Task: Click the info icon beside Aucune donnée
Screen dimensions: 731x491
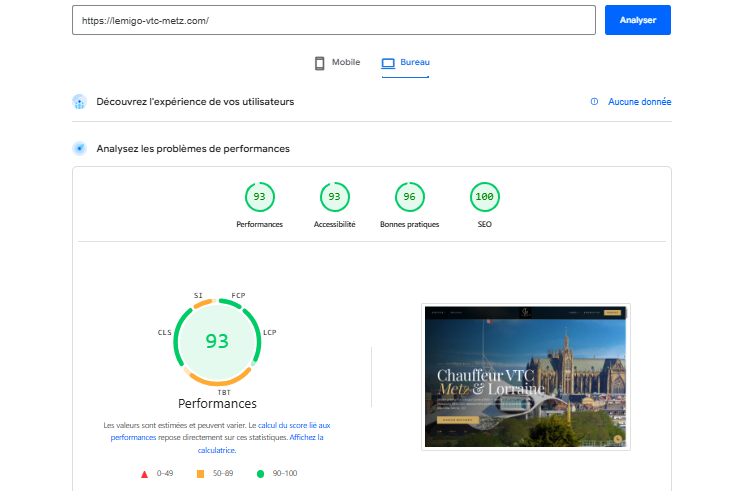Action: 594,102
